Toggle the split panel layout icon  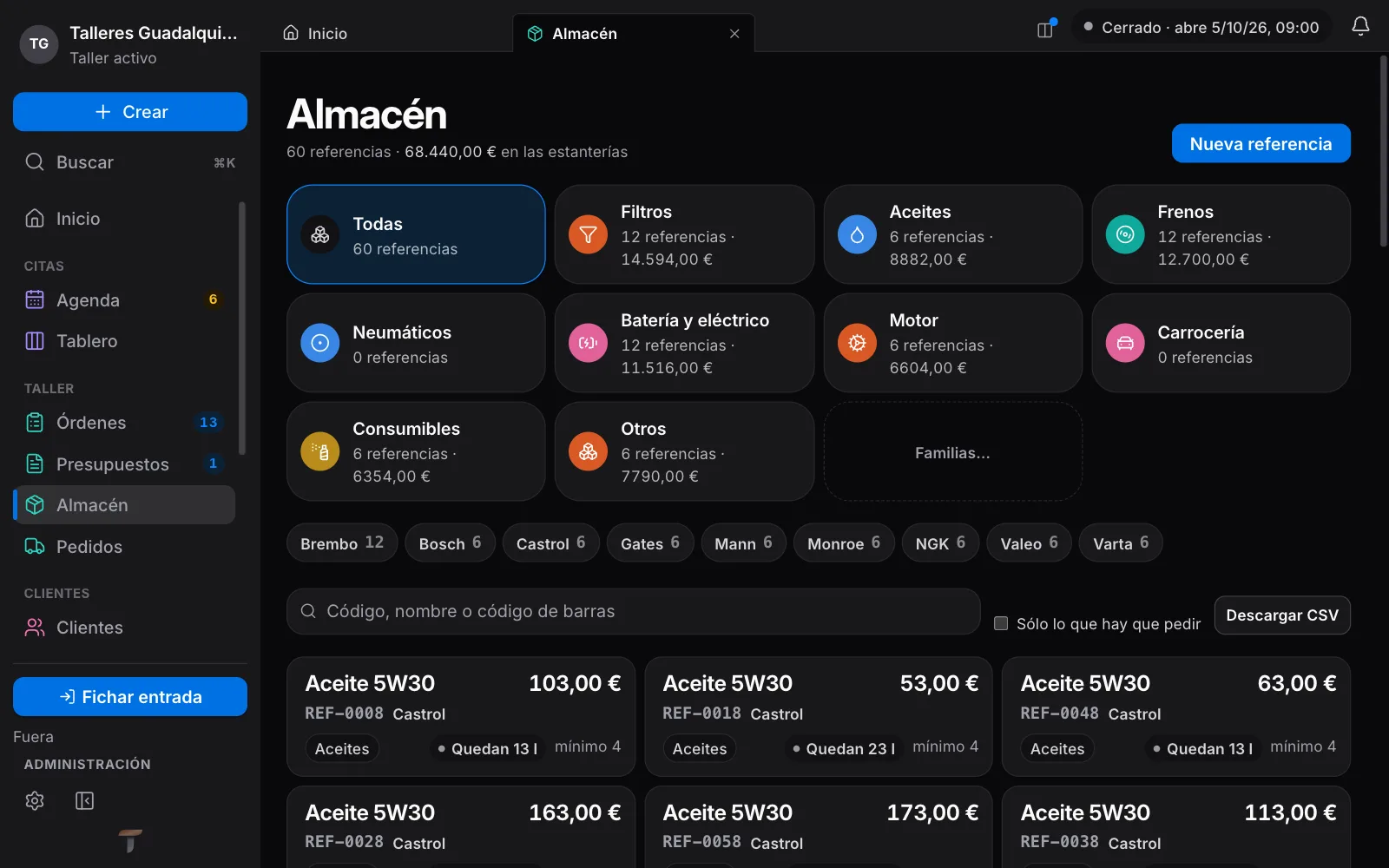tap(1045, 30)
